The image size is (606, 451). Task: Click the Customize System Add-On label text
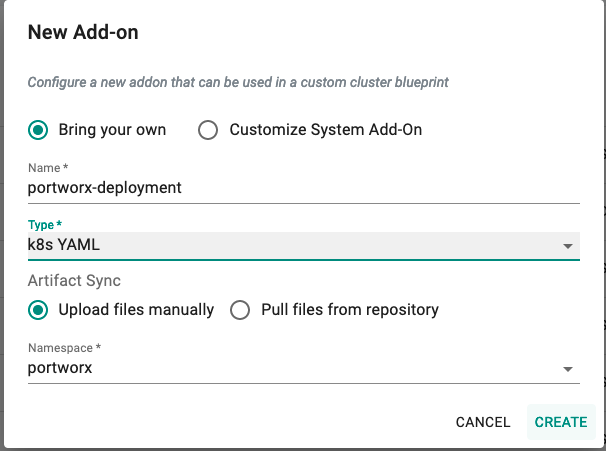click(x=326, y=130)
